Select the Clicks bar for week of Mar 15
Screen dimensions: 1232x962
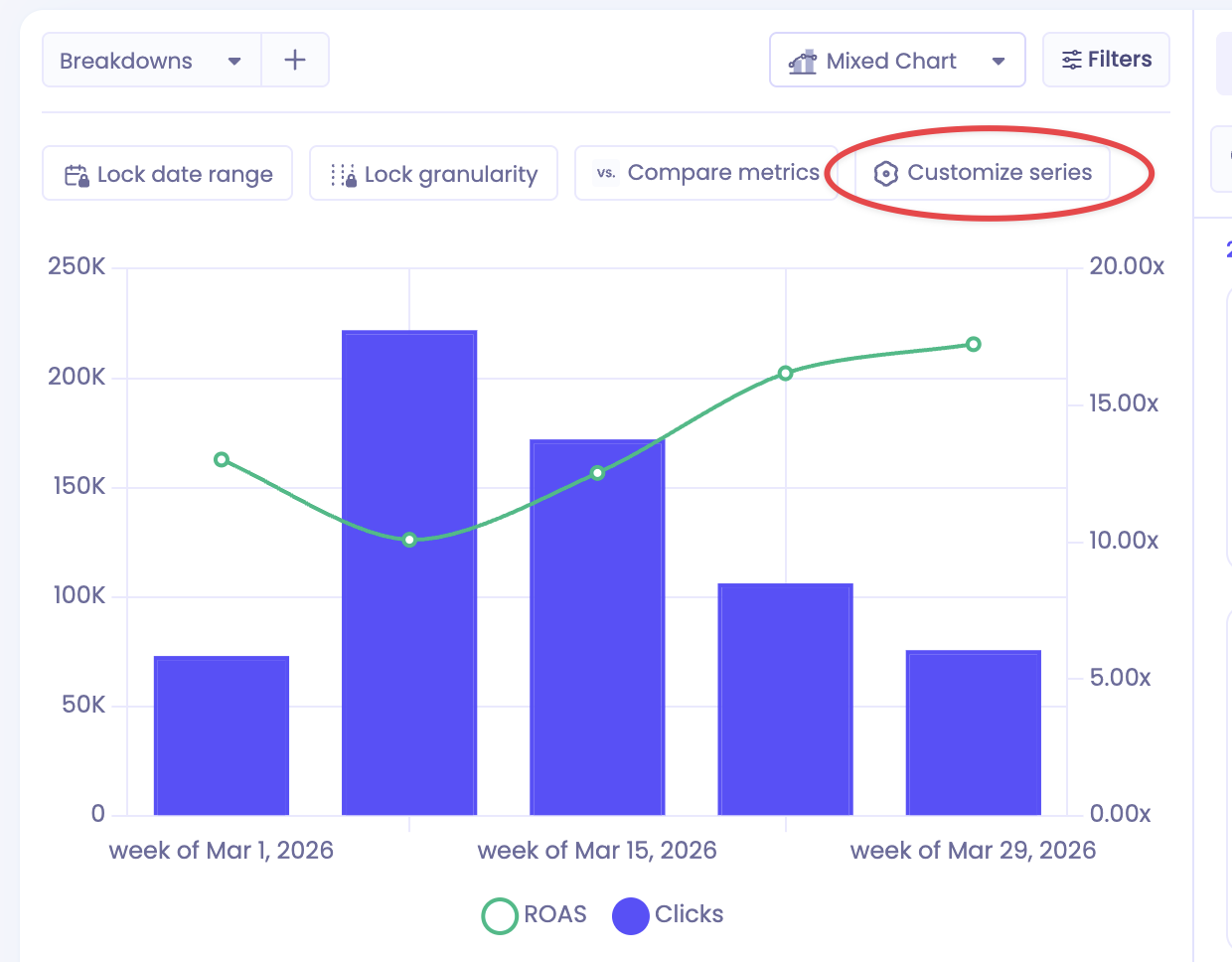(597, 627)
